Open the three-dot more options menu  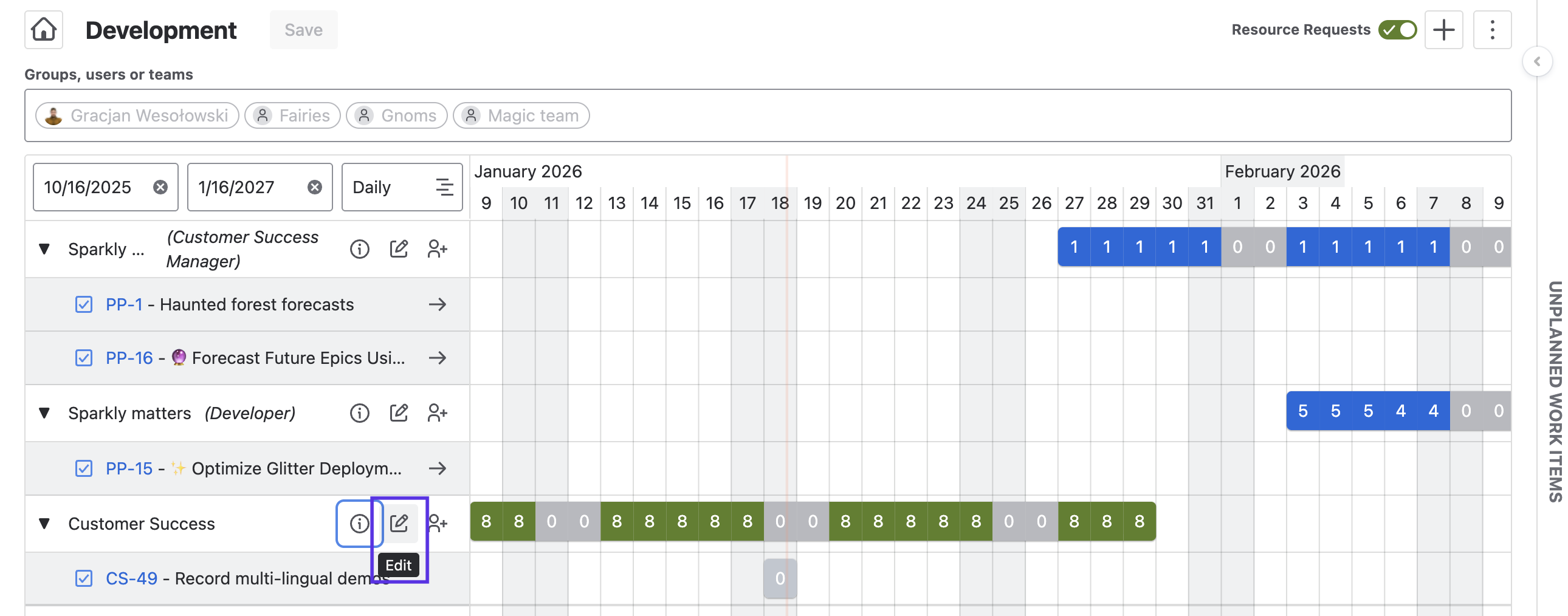pos(1491,30)
